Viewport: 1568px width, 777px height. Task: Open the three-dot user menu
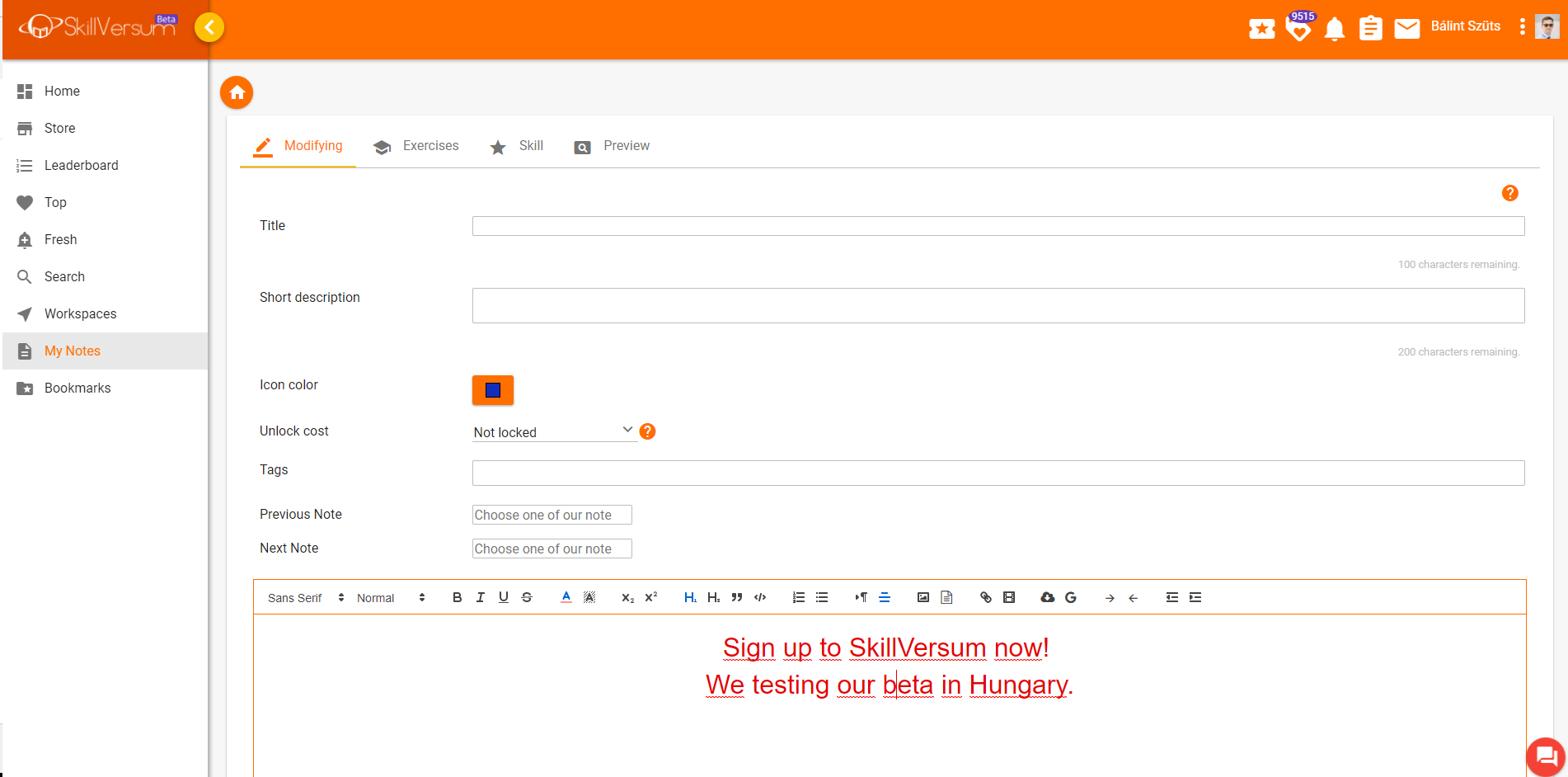tap(1522, 26)
